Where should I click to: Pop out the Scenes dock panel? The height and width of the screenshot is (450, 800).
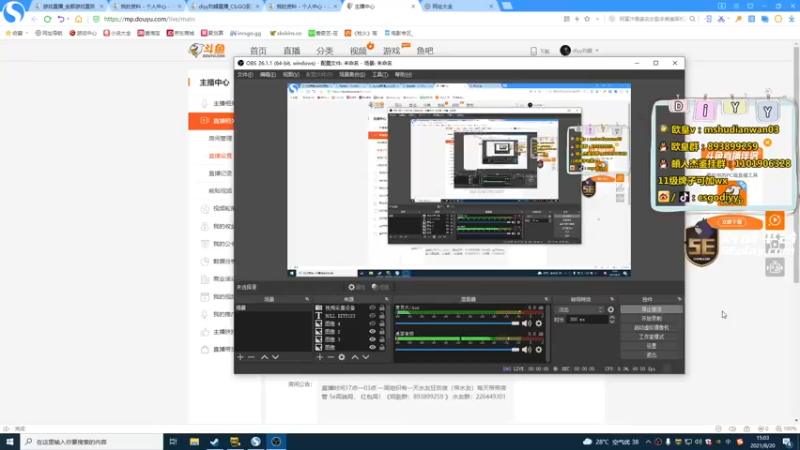307,299
